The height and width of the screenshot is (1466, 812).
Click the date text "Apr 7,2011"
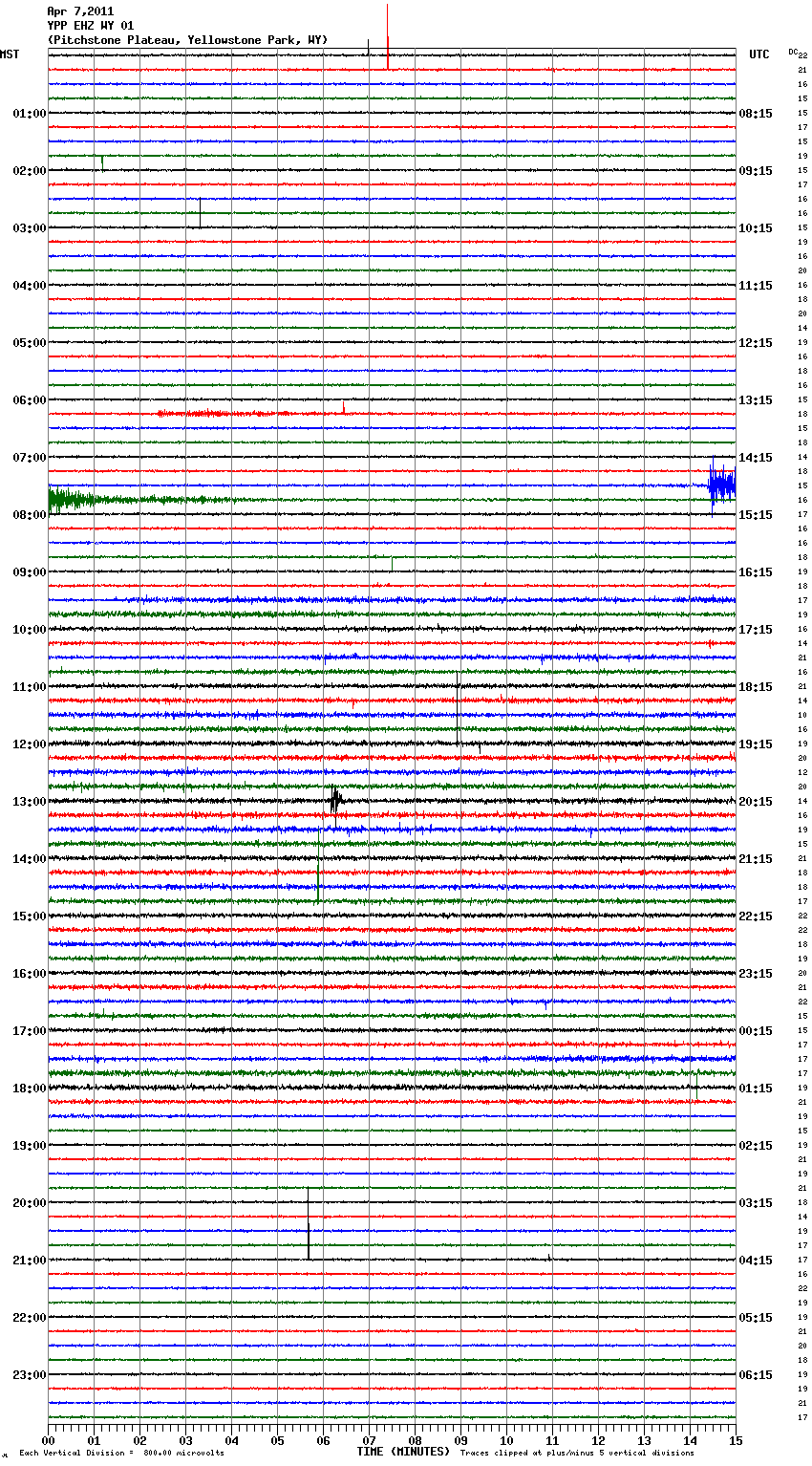[x=80, y=11]
